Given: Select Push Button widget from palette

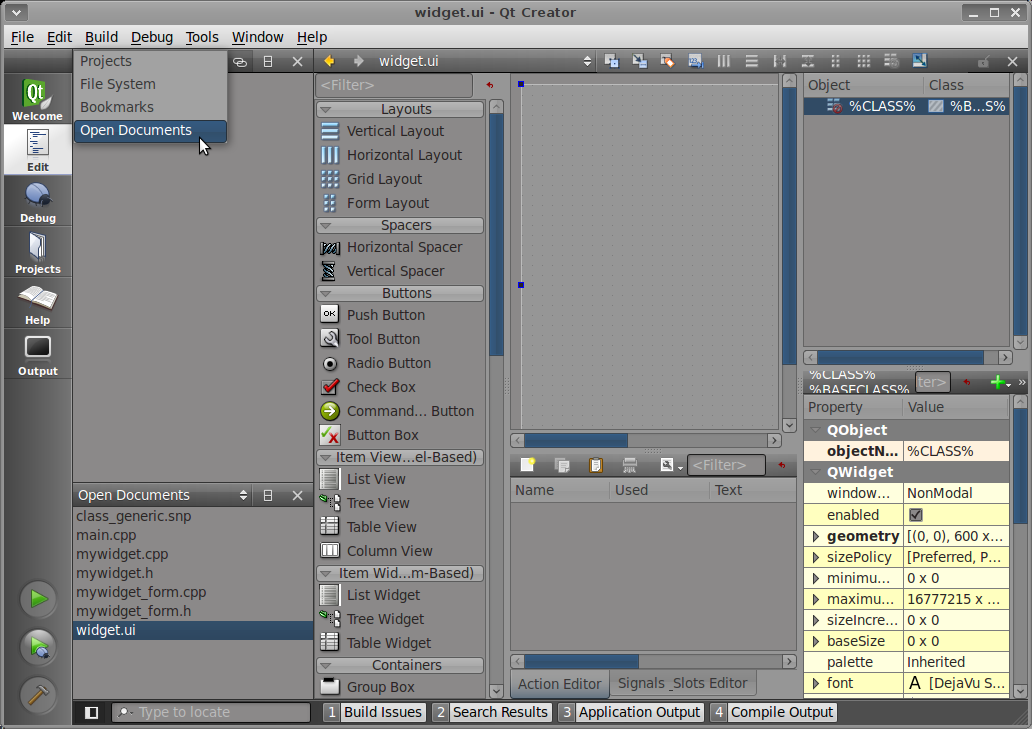Looking at the screenshot, I should pyautogui.click(x=385, y=315).
